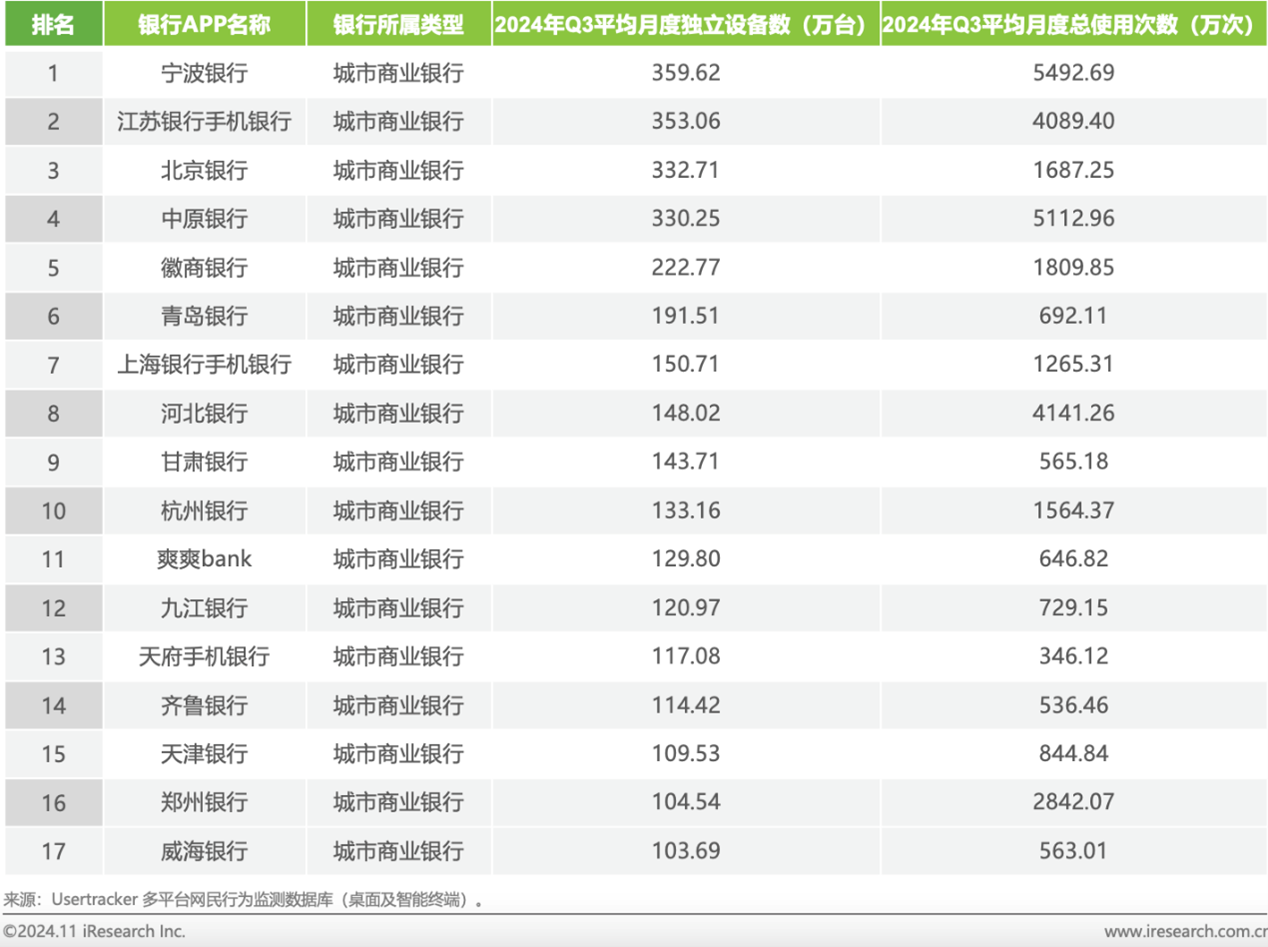Click the 威海银行 name cell

click(x=205, y=852)
